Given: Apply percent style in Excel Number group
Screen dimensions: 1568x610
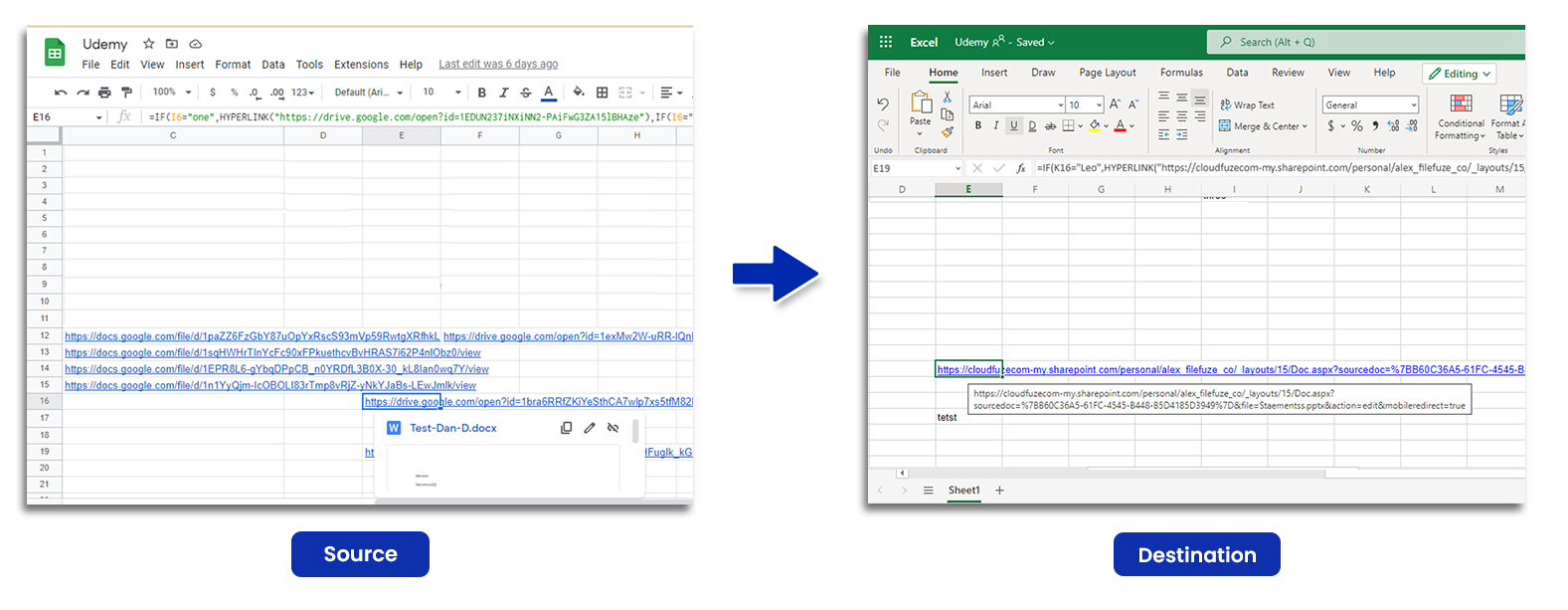Looking at the screenshot, I should tap(1357, 126).
